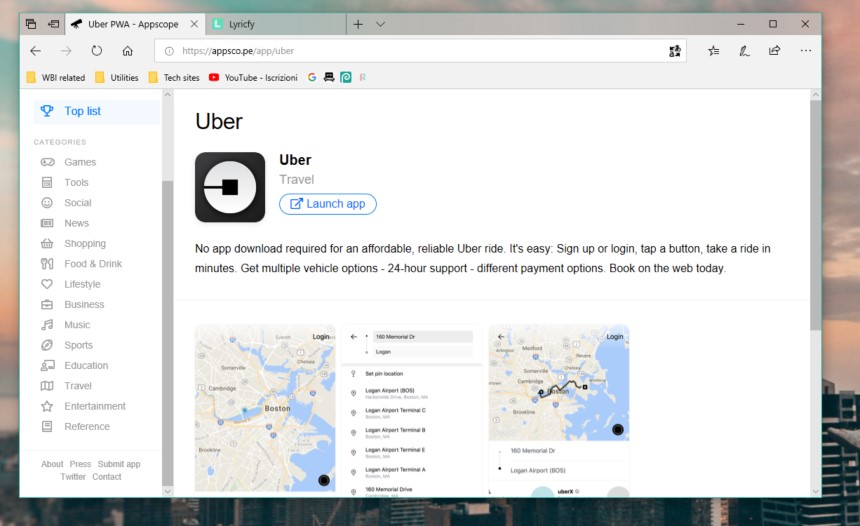Click the Sports ball icon
860x526 pixels.
point(47,345)
